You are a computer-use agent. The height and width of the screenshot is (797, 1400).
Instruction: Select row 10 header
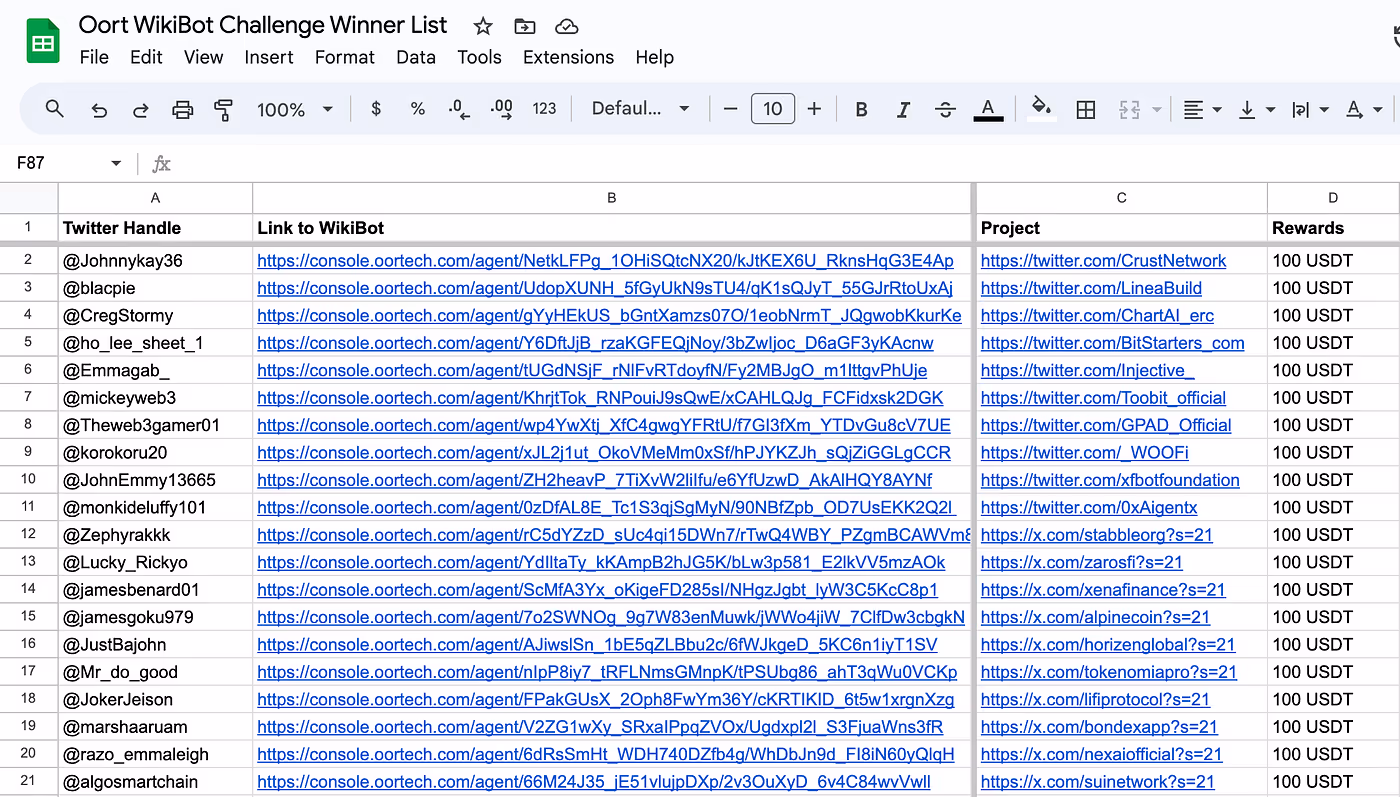29,480
